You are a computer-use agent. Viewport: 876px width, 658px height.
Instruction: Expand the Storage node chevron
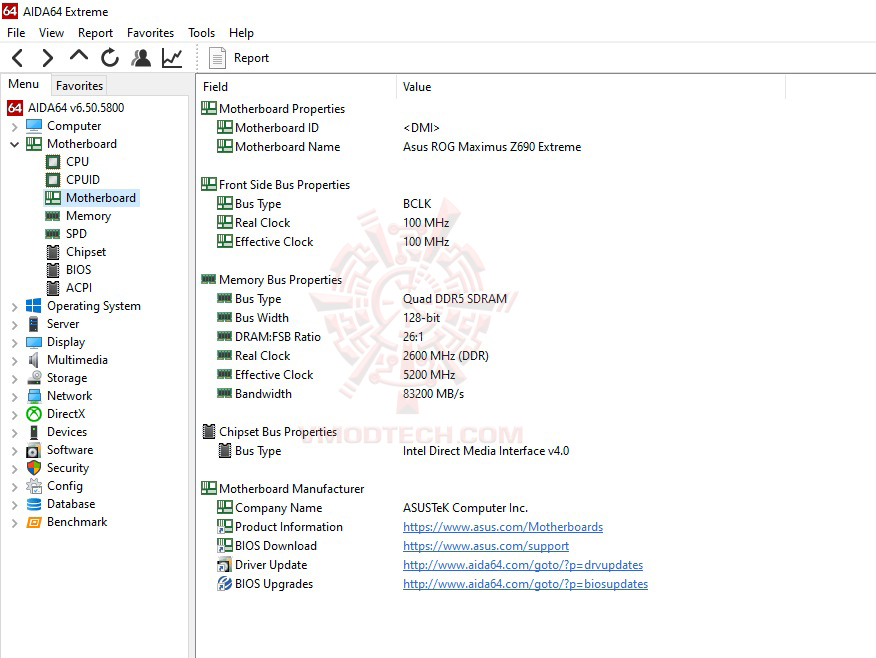[15, 379]
